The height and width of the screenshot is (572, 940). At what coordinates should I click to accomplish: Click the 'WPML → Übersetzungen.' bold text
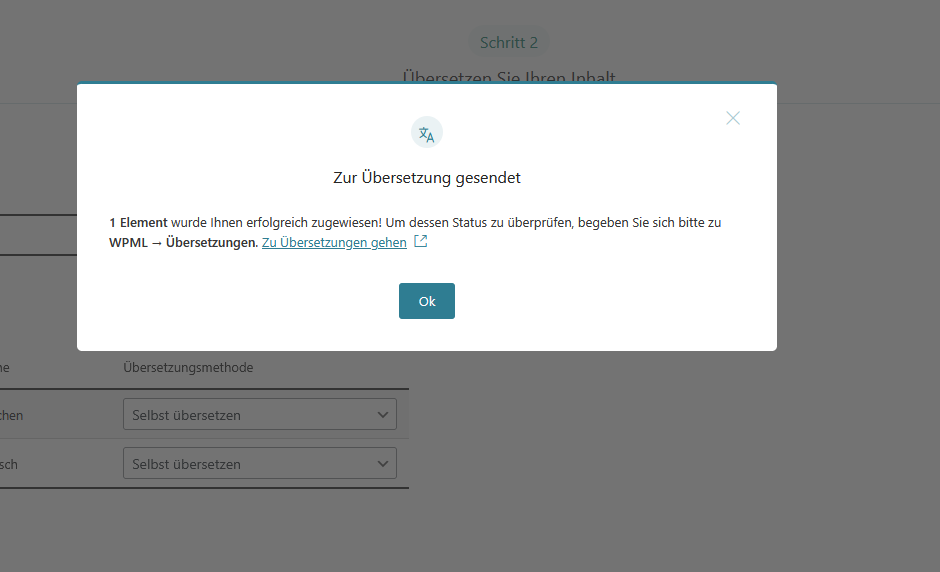coord(183,242)
